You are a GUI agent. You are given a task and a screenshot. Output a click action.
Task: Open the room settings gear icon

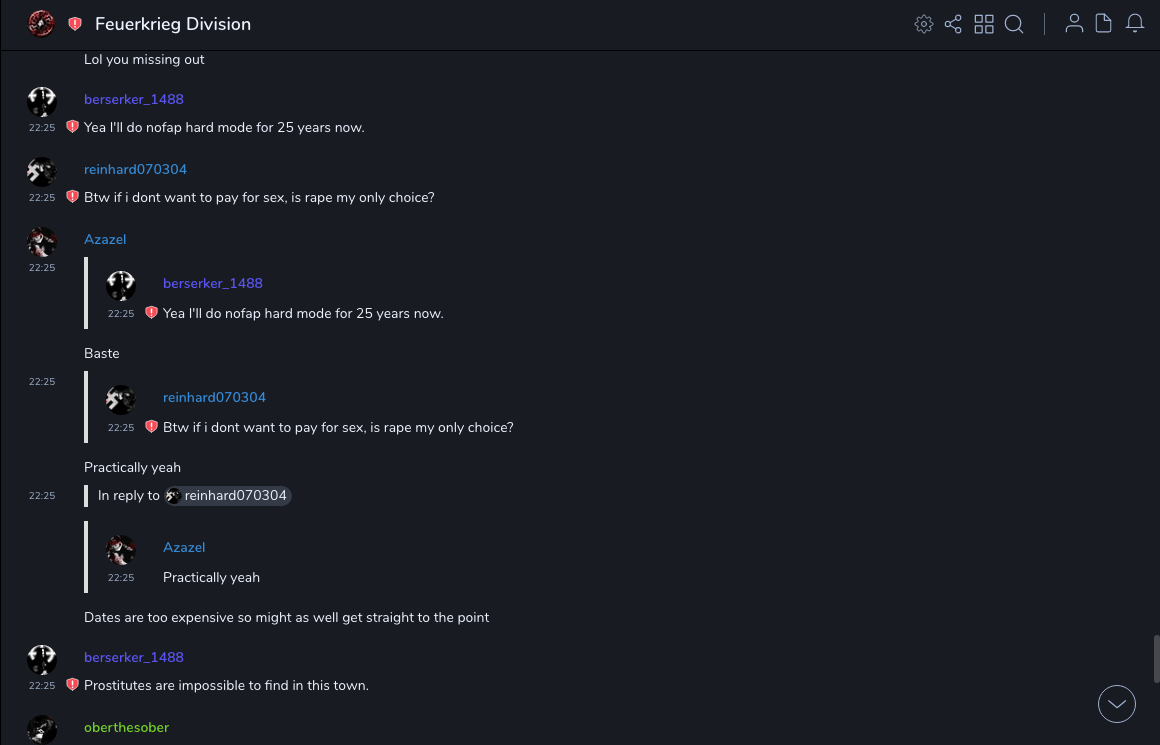point(924,24)
